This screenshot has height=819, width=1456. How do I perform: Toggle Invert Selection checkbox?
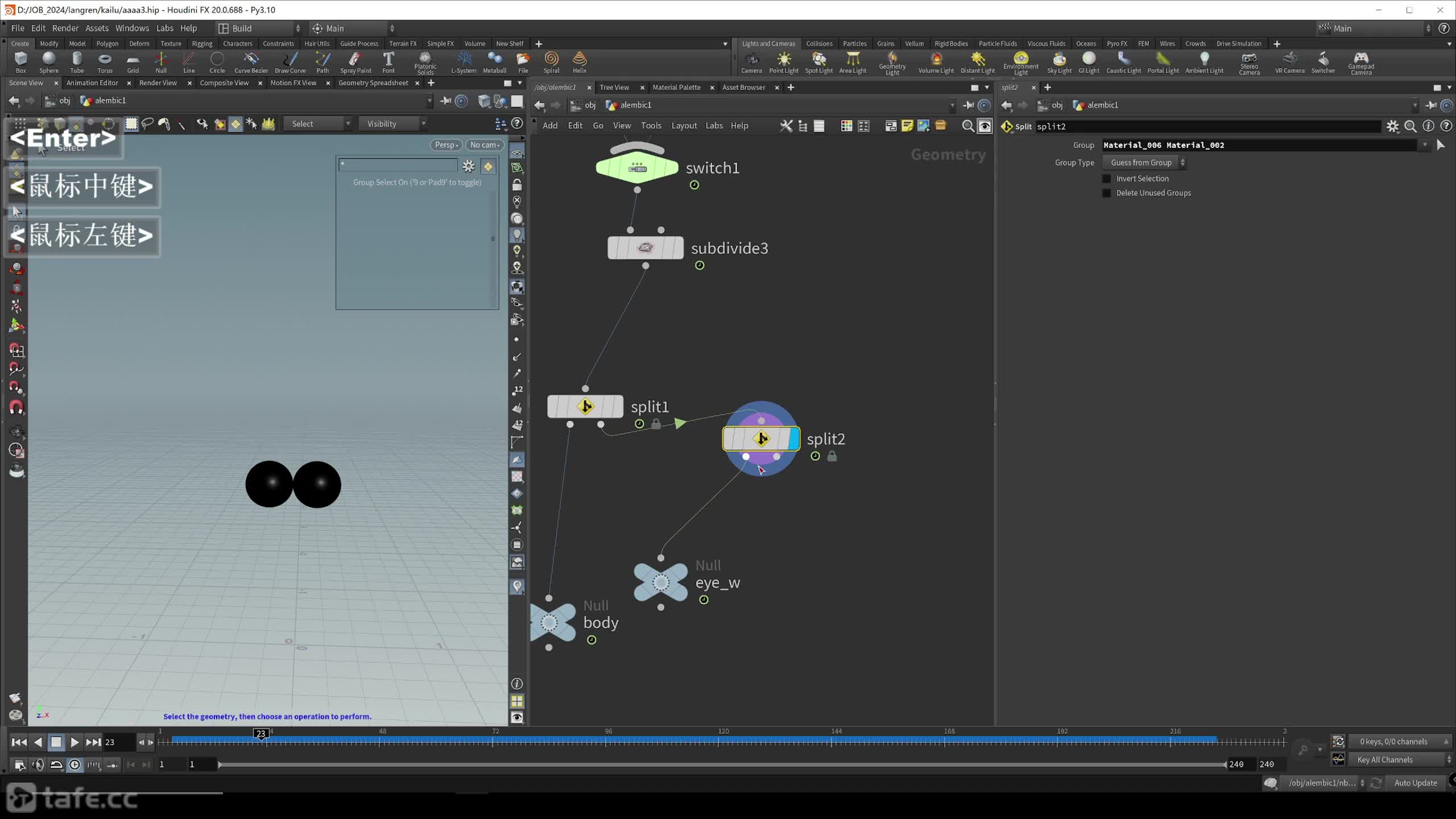[x=1107, y=179]
